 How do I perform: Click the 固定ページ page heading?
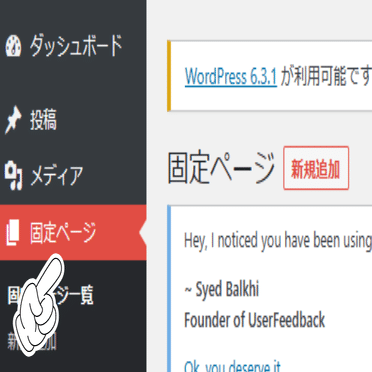coord(221,168)
